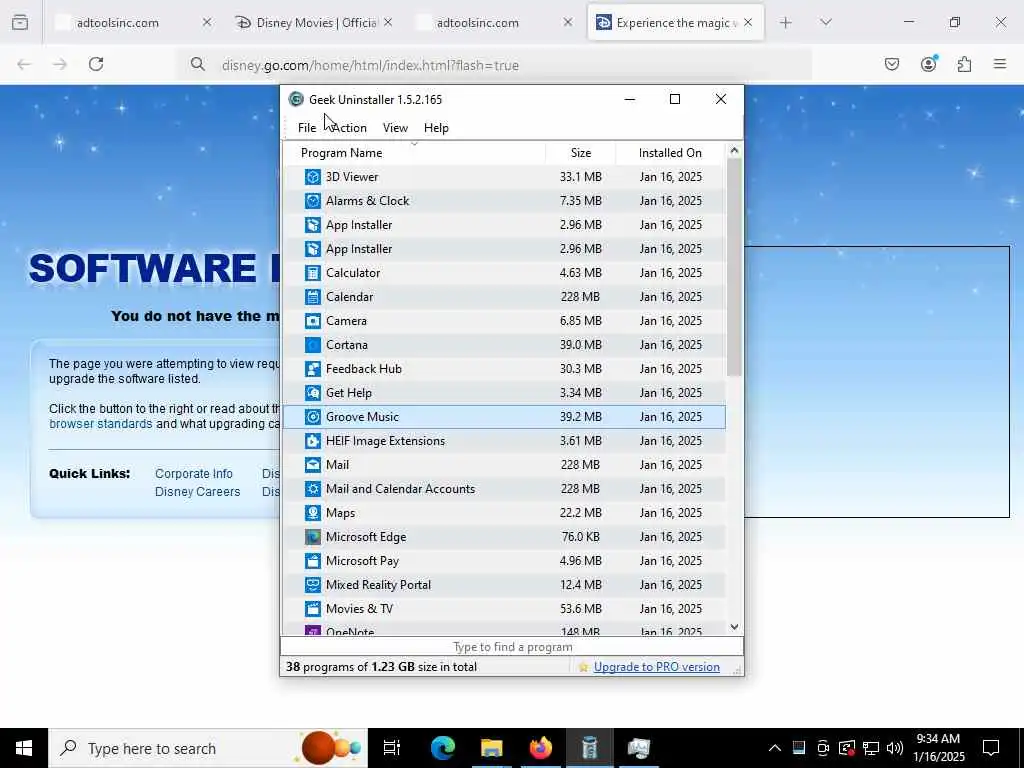
Task: Select the 39.0 MB Cortana size cell
Action: (580, 345)
